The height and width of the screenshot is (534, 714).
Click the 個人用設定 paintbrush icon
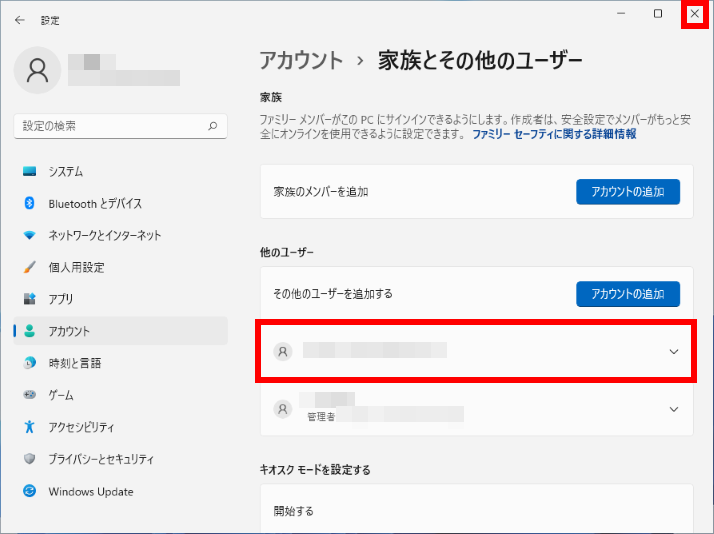point(30,267)
